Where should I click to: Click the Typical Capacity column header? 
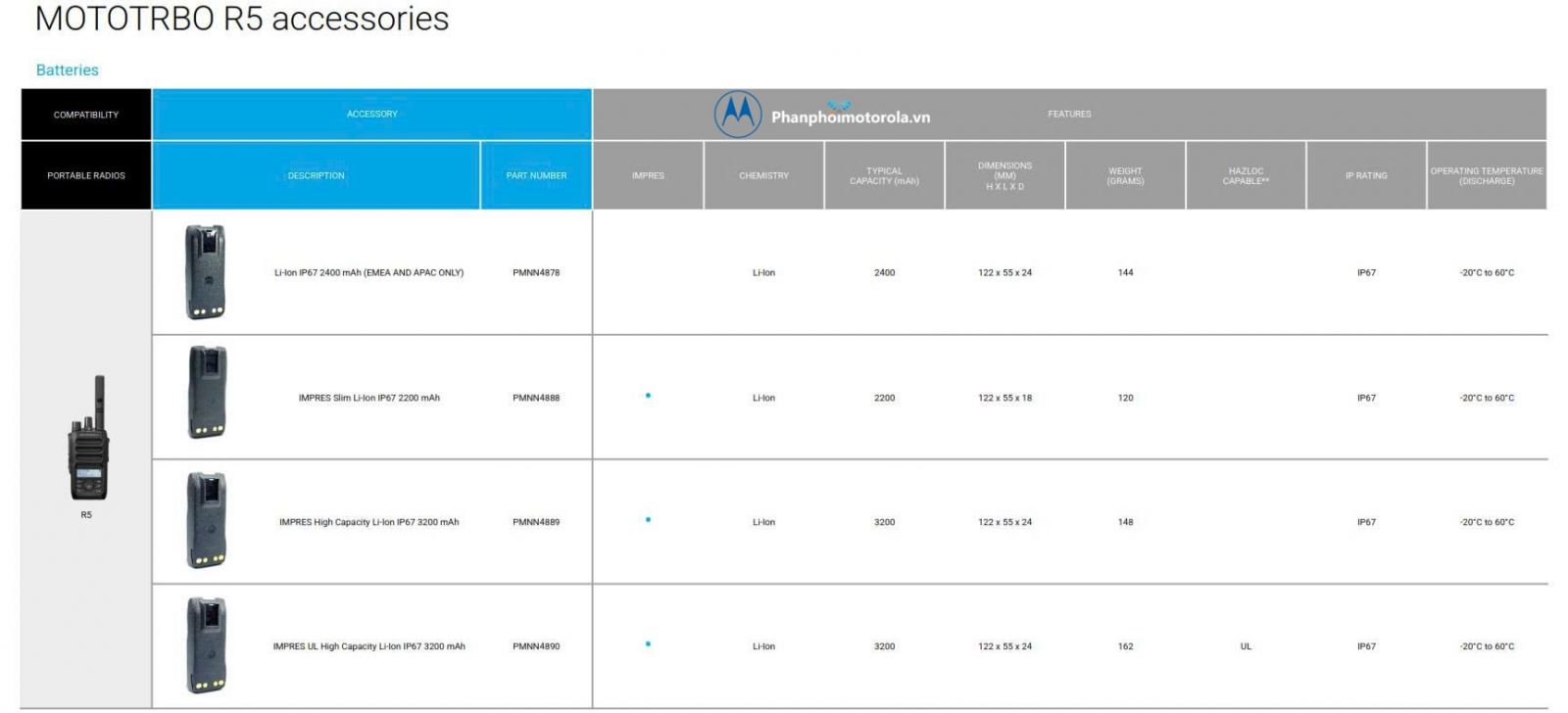pyautogui.click(x=884, y=175)
